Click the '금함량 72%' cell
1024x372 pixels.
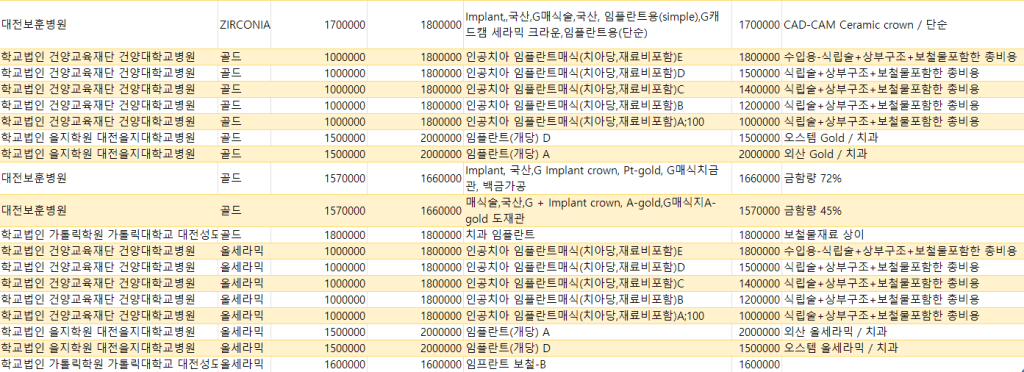coord(902,178)
